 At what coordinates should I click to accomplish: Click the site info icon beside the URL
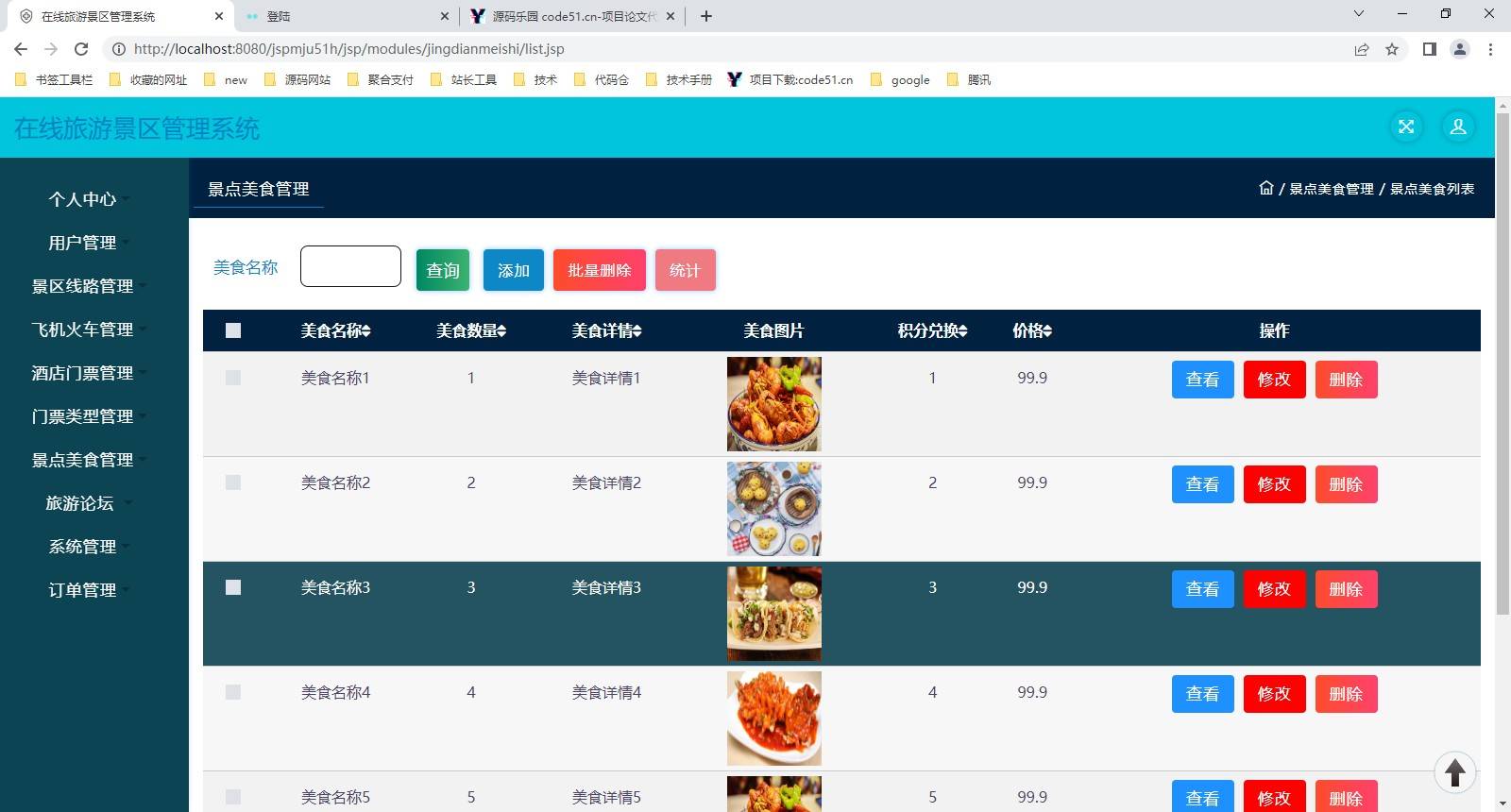[119, 49]
